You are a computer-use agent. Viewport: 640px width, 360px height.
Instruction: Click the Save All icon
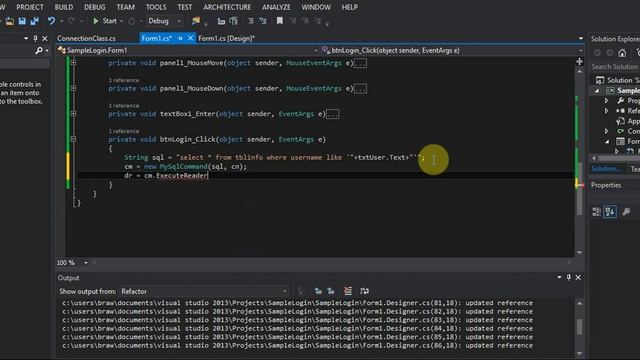tap(35, 21)
